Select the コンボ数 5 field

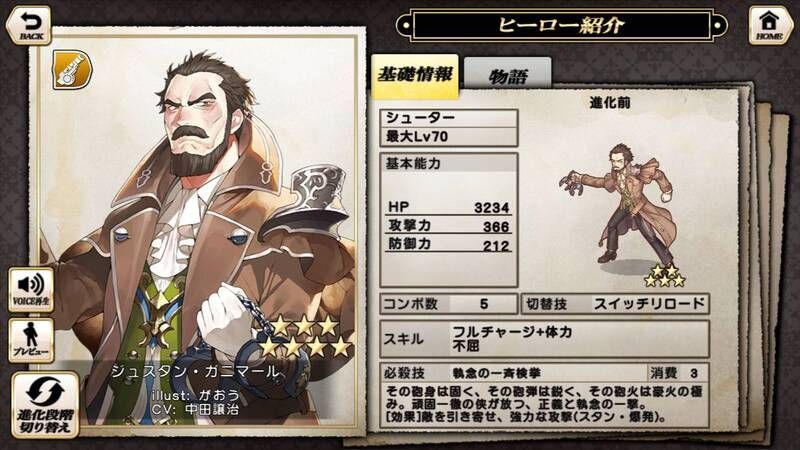point(448,304)
